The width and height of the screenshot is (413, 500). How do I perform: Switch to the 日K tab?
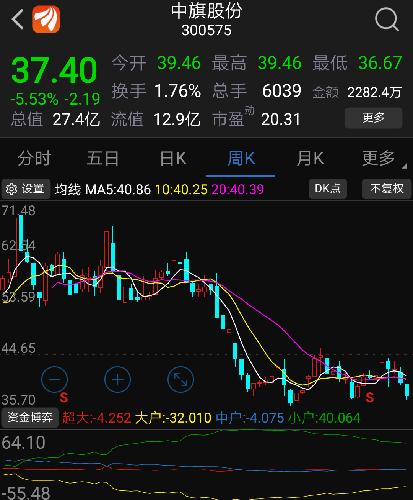pyautogui.click(x=173, y=158)
